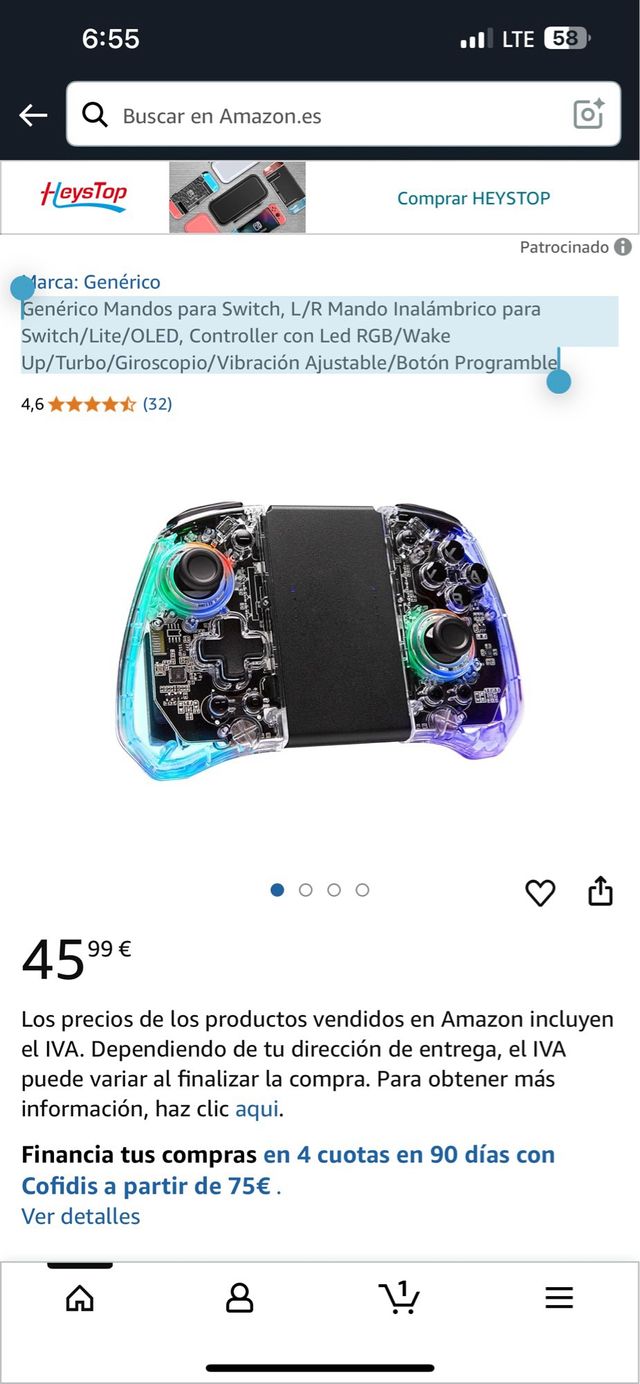Viewport: 640px width, 1384px height.
Task: Select second image carousel dot
Action: tap(306, 890)
